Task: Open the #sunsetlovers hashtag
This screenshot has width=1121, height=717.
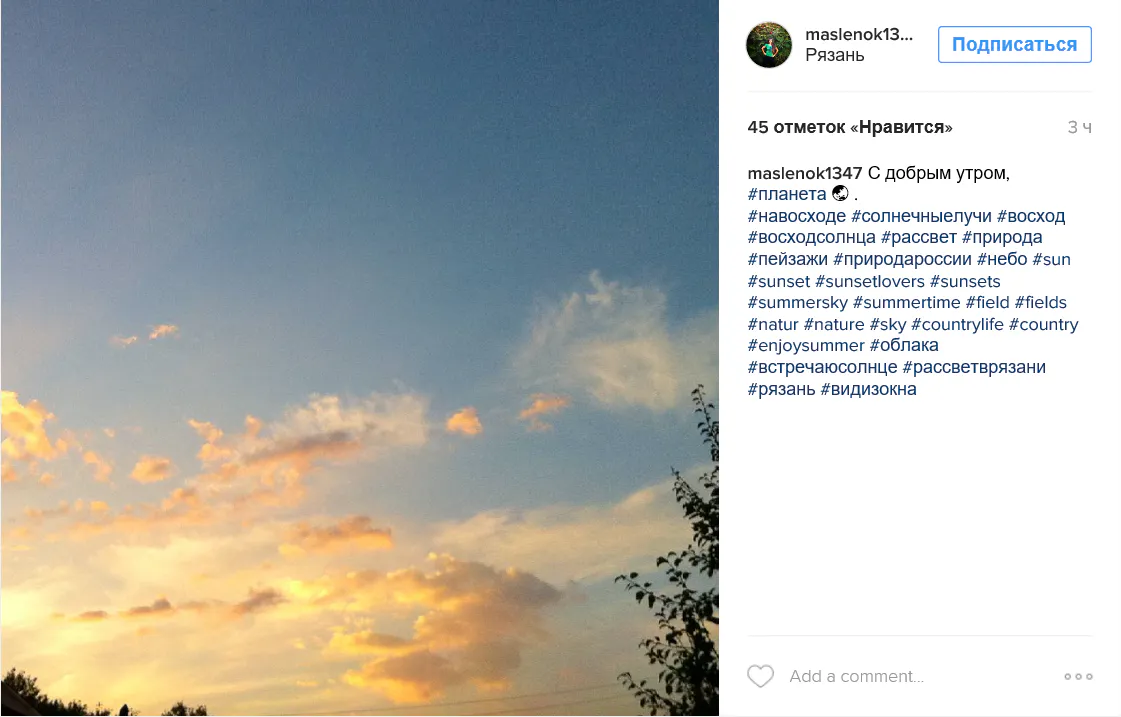Action: (x=869, y=281)
